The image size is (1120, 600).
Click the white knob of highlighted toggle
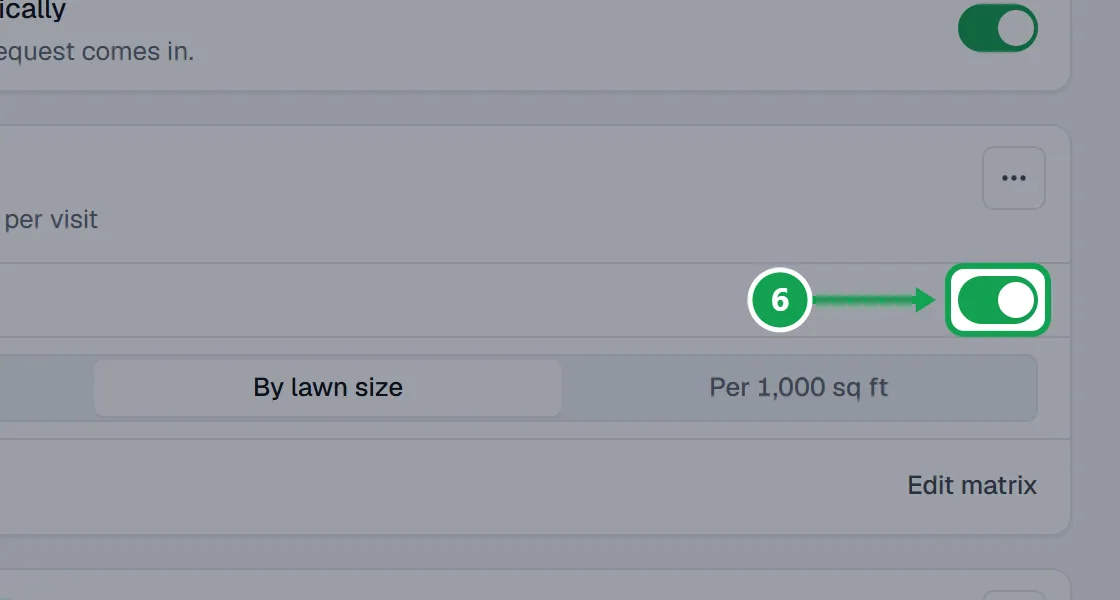click(1016, 300)
